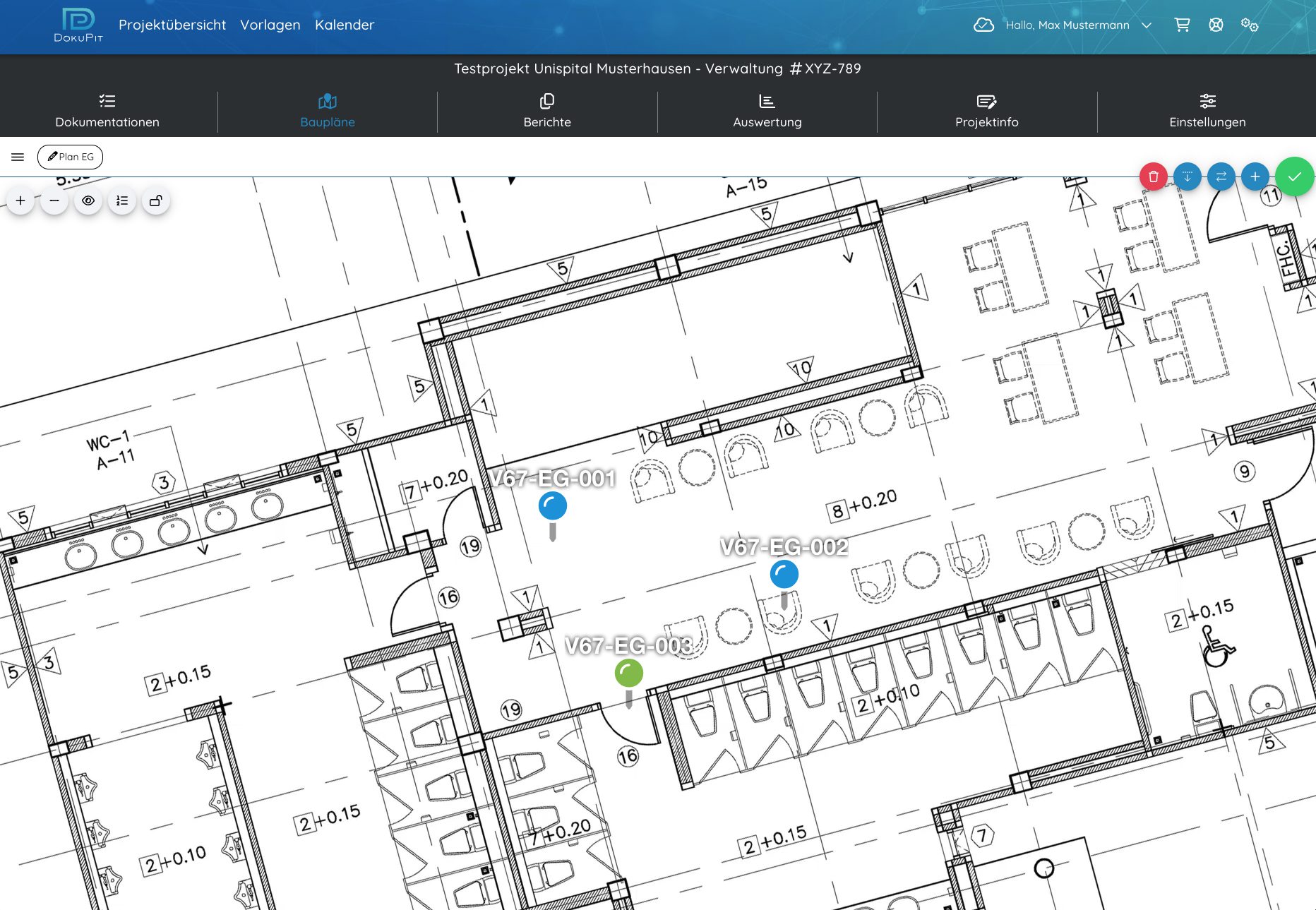Click the red delete trash button

[1154, 176]
